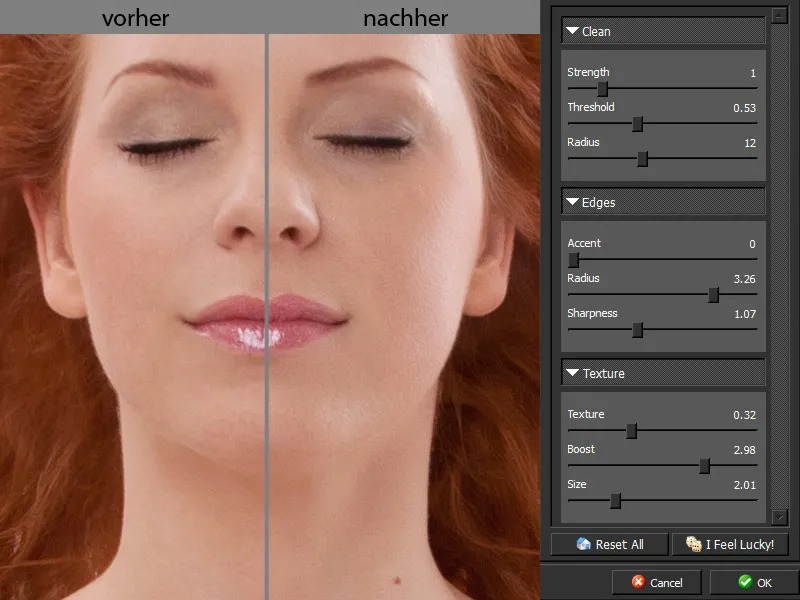Collapse the Texture section
This screenshot has width=800, height=600.
point(572,373)
